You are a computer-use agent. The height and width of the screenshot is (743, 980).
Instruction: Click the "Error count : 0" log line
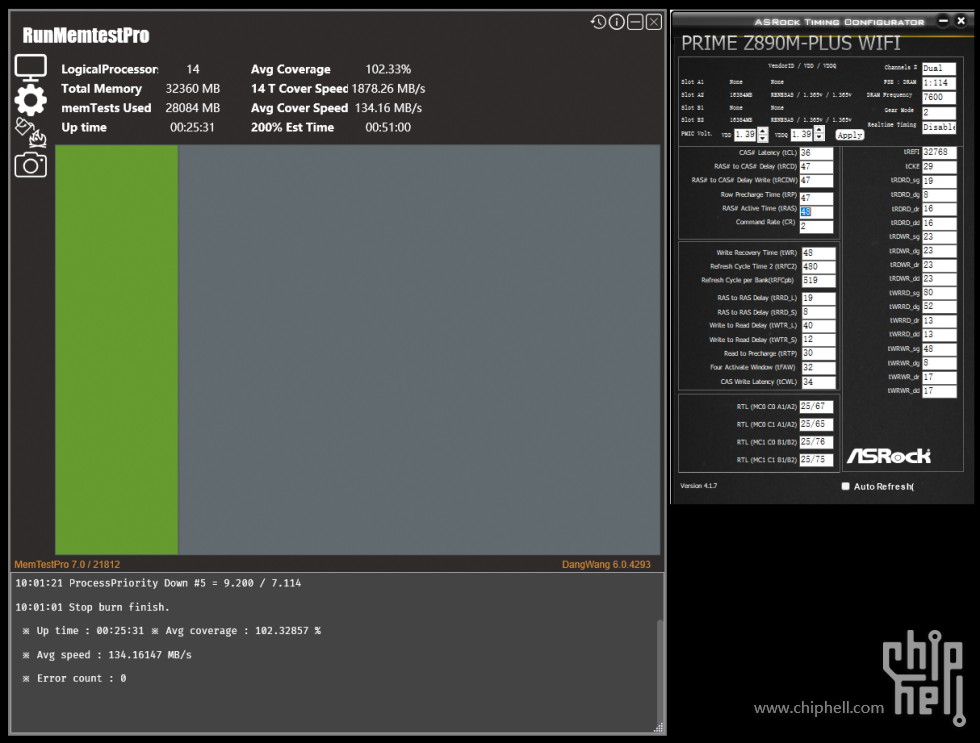pos(74,678)
